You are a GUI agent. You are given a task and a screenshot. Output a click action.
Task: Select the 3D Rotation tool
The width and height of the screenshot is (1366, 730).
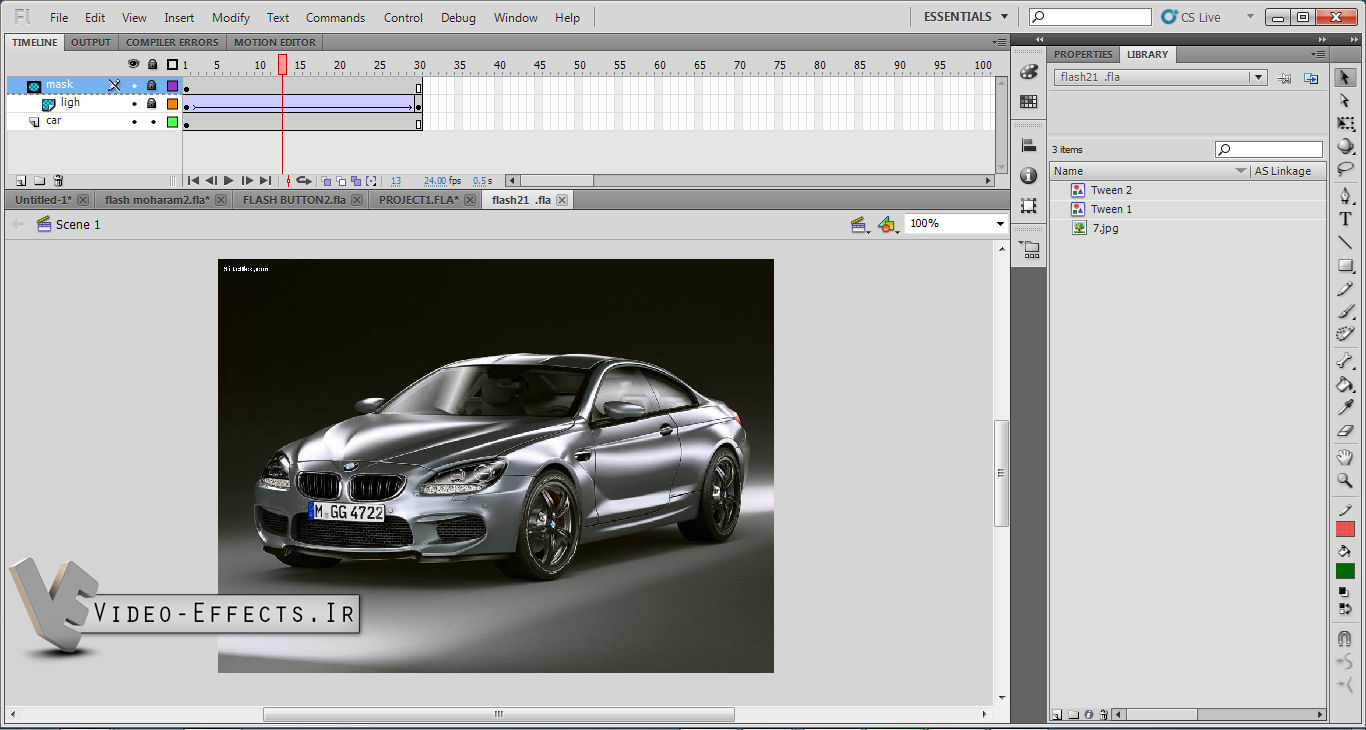click(x=1345, y=146)
